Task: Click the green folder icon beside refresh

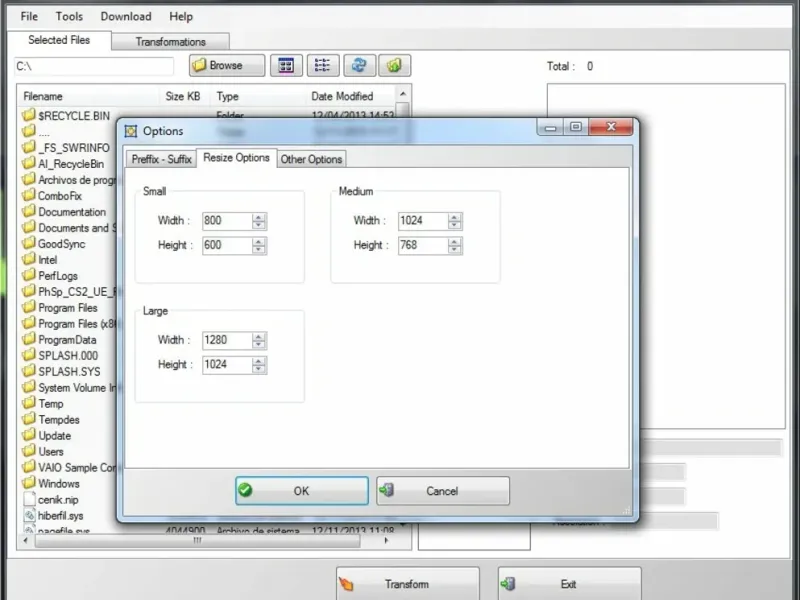Action: (x=394, y=65)
